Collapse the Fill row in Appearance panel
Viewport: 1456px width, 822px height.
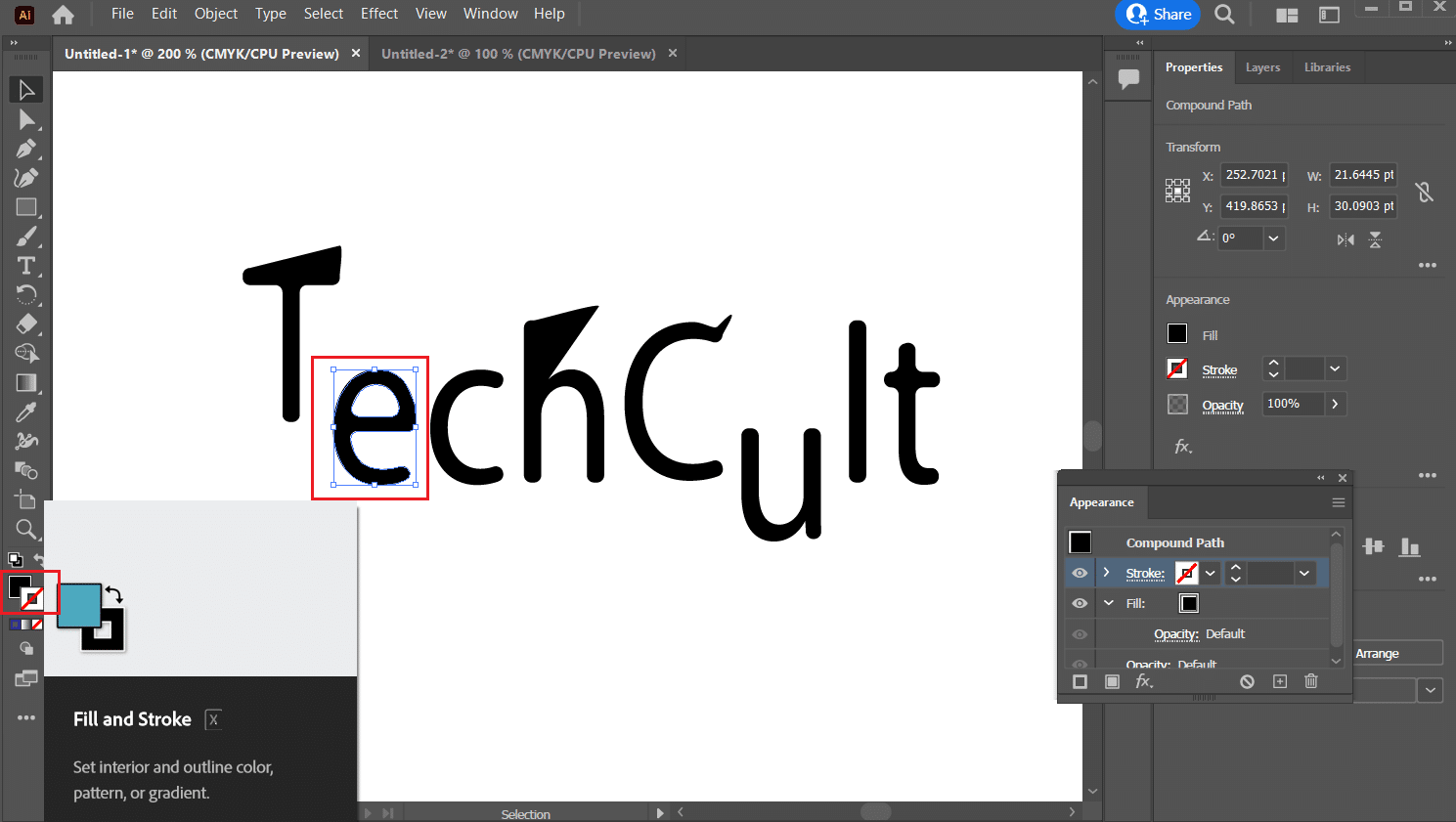[x=1108, y=603]
